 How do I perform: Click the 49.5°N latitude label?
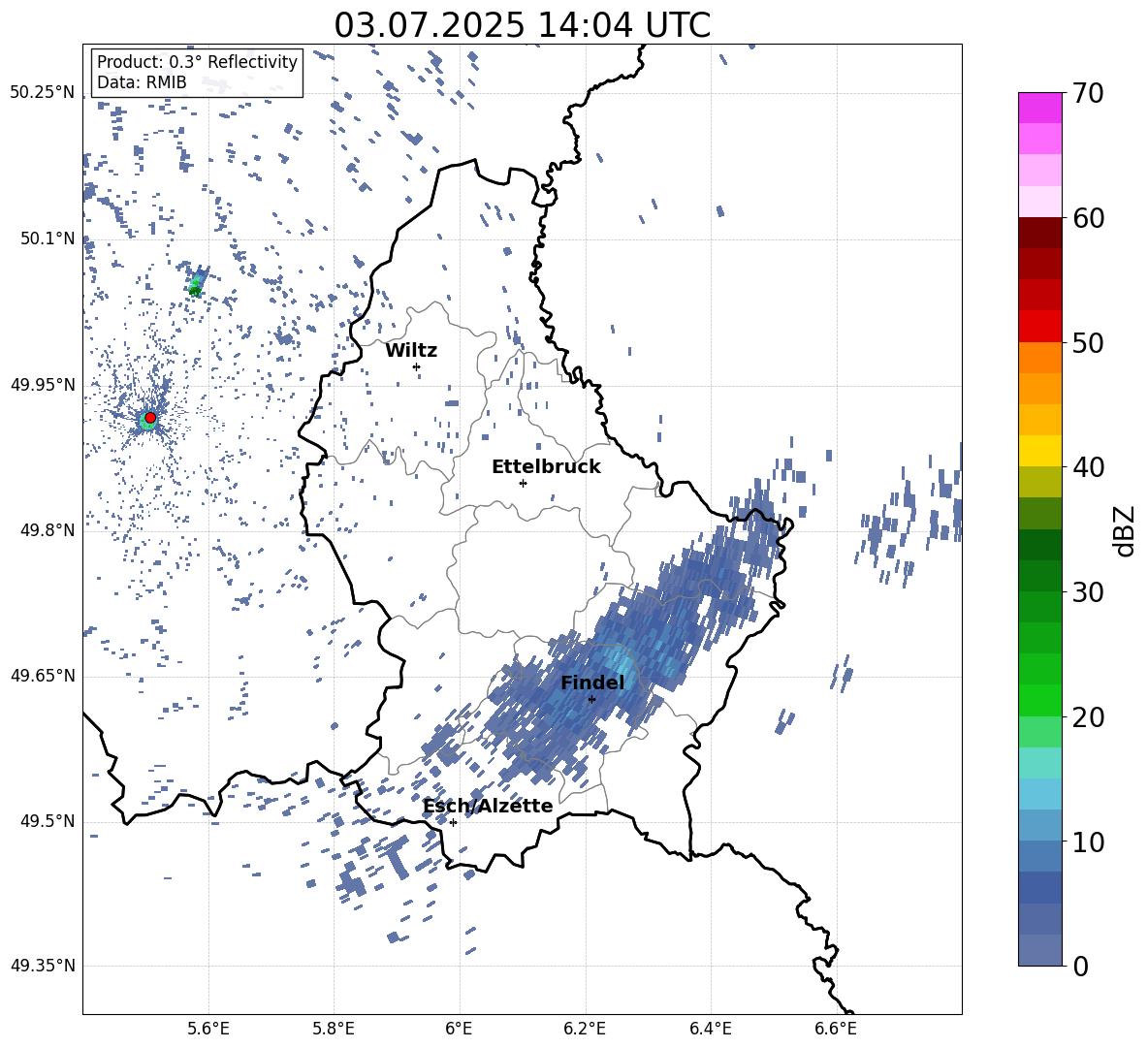click(48, 821)
